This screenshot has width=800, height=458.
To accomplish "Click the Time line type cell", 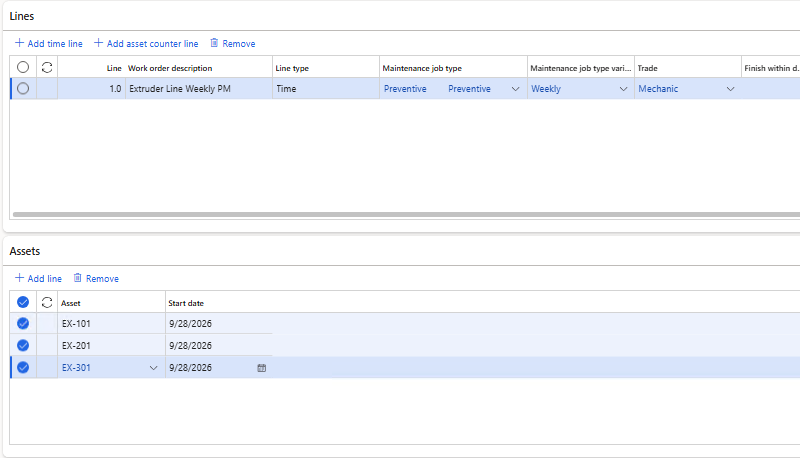I will pos(326,89).
